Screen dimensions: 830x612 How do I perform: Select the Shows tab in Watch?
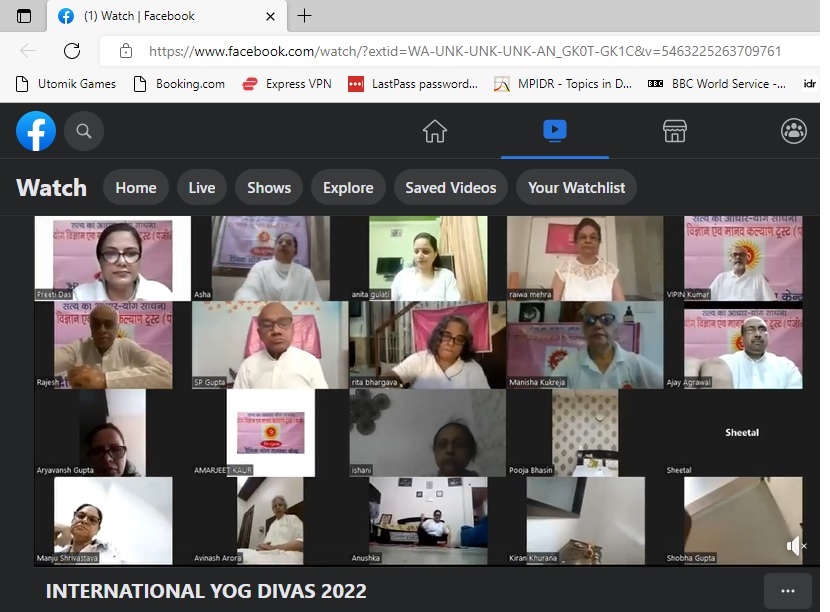[269, 187]
